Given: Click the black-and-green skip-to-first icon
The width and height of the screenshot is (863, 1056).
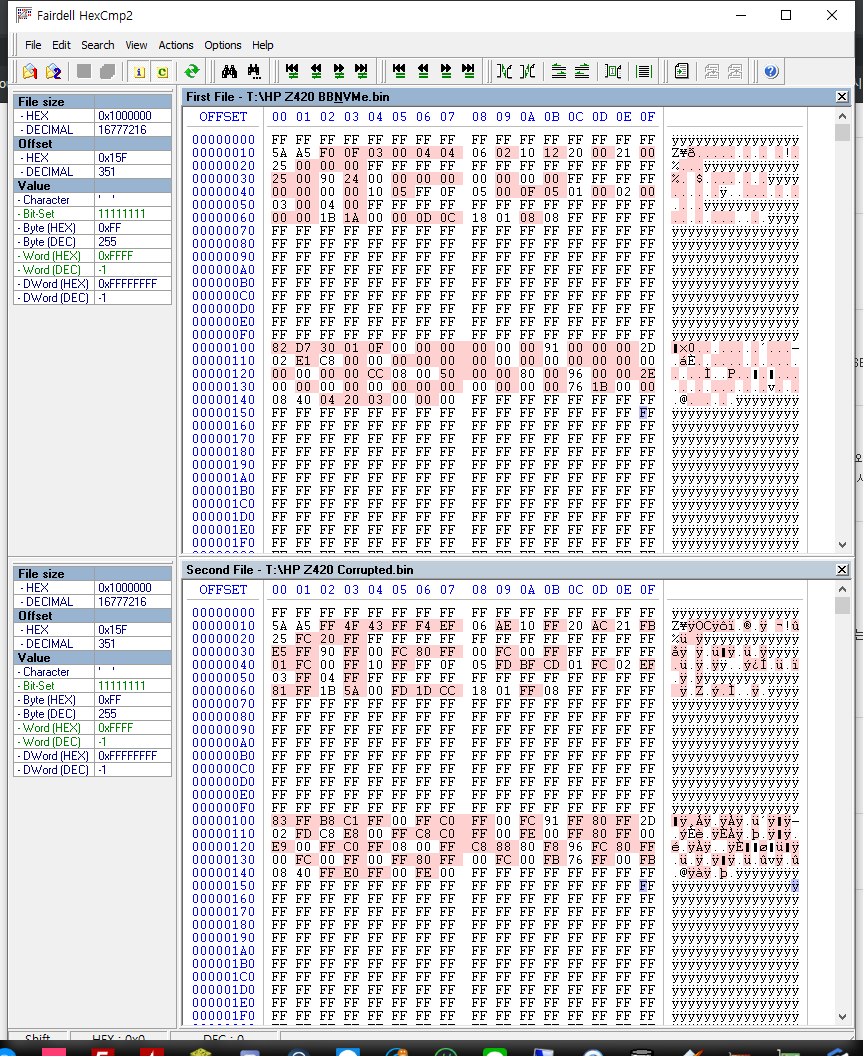Looking at the screenshot, I should (x=399, y=71).
